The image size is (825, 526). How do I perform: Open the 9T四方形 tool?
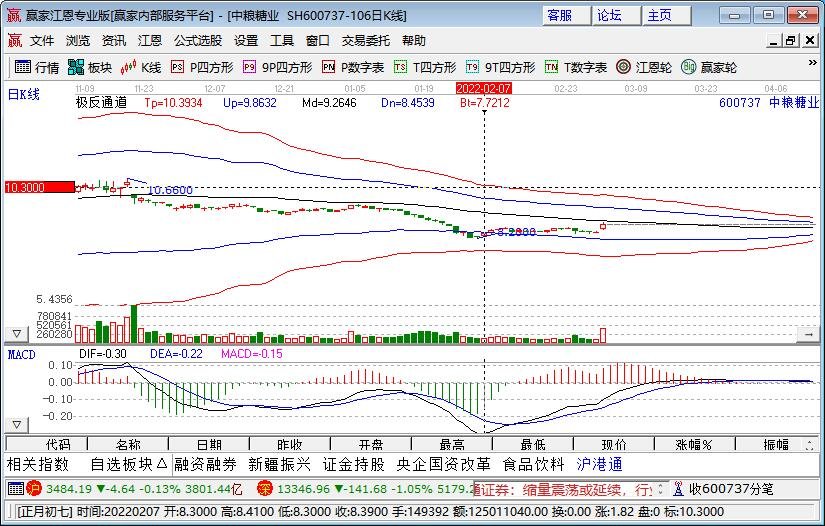[500, 67]
